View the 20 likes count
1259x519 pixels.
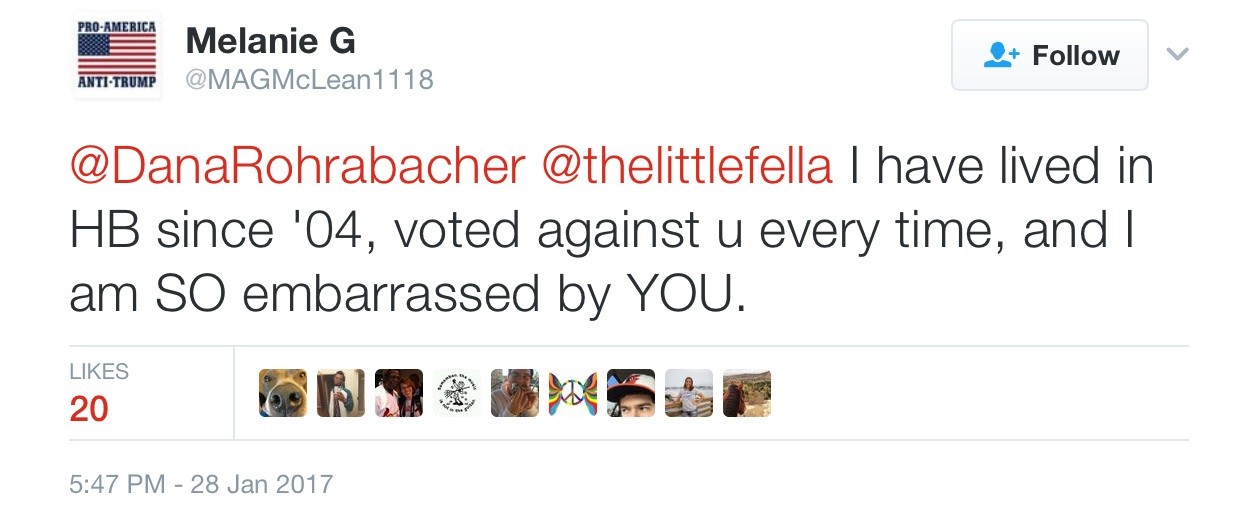(x=89, y=409)
